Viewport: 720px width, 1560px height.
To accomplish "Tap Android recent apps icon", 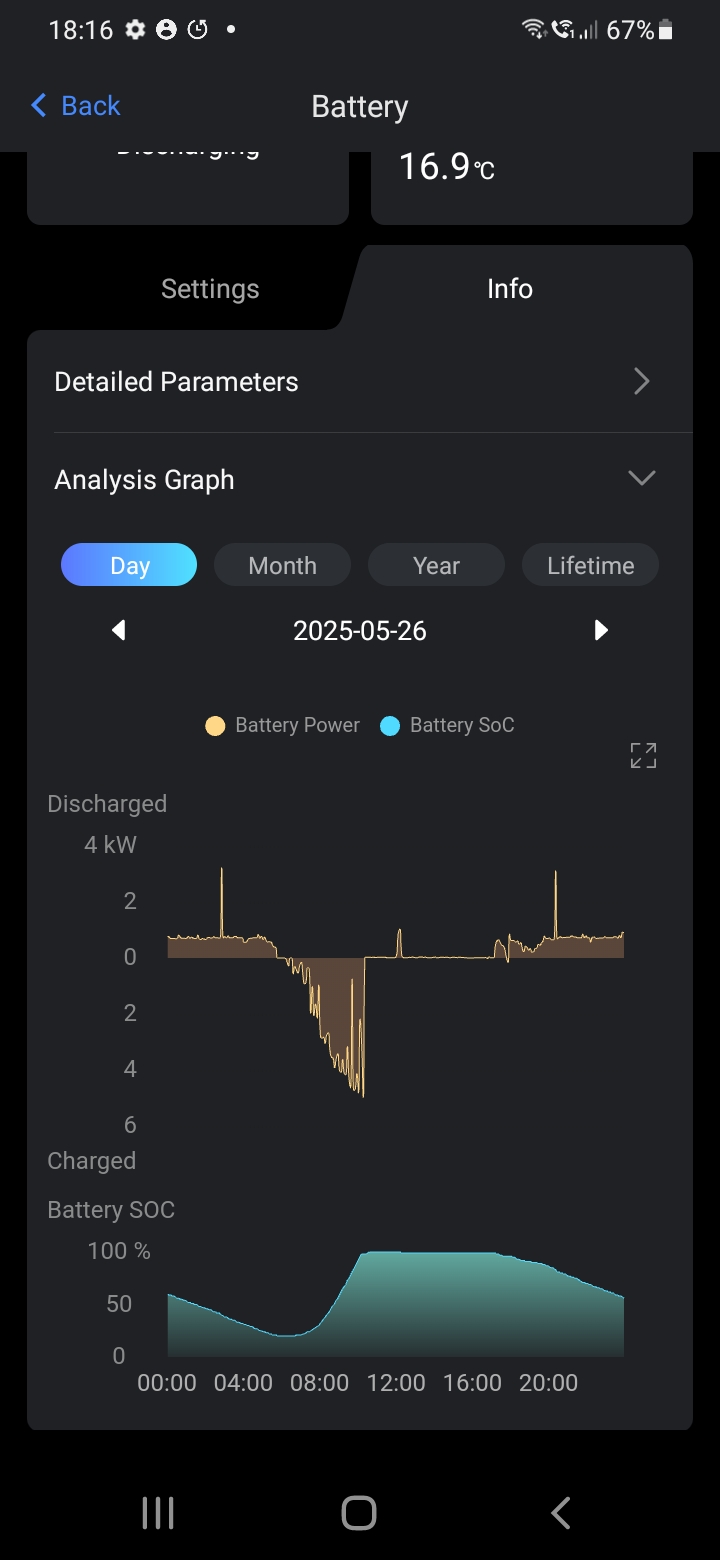I will [x=158, y=1513].
